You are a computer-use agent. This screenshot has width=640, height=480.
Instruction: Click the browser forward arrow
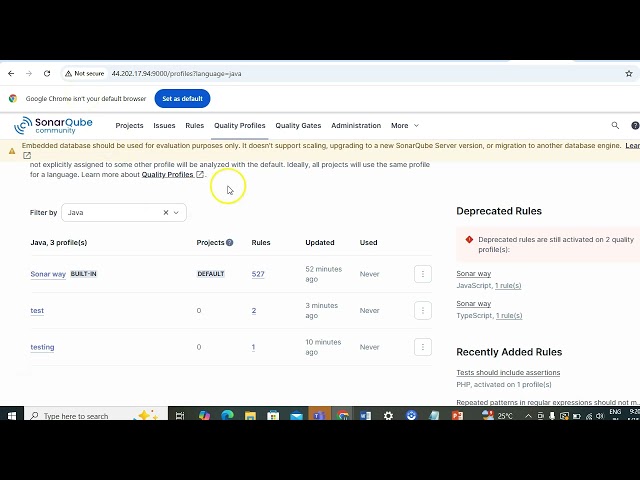point(29,73)
